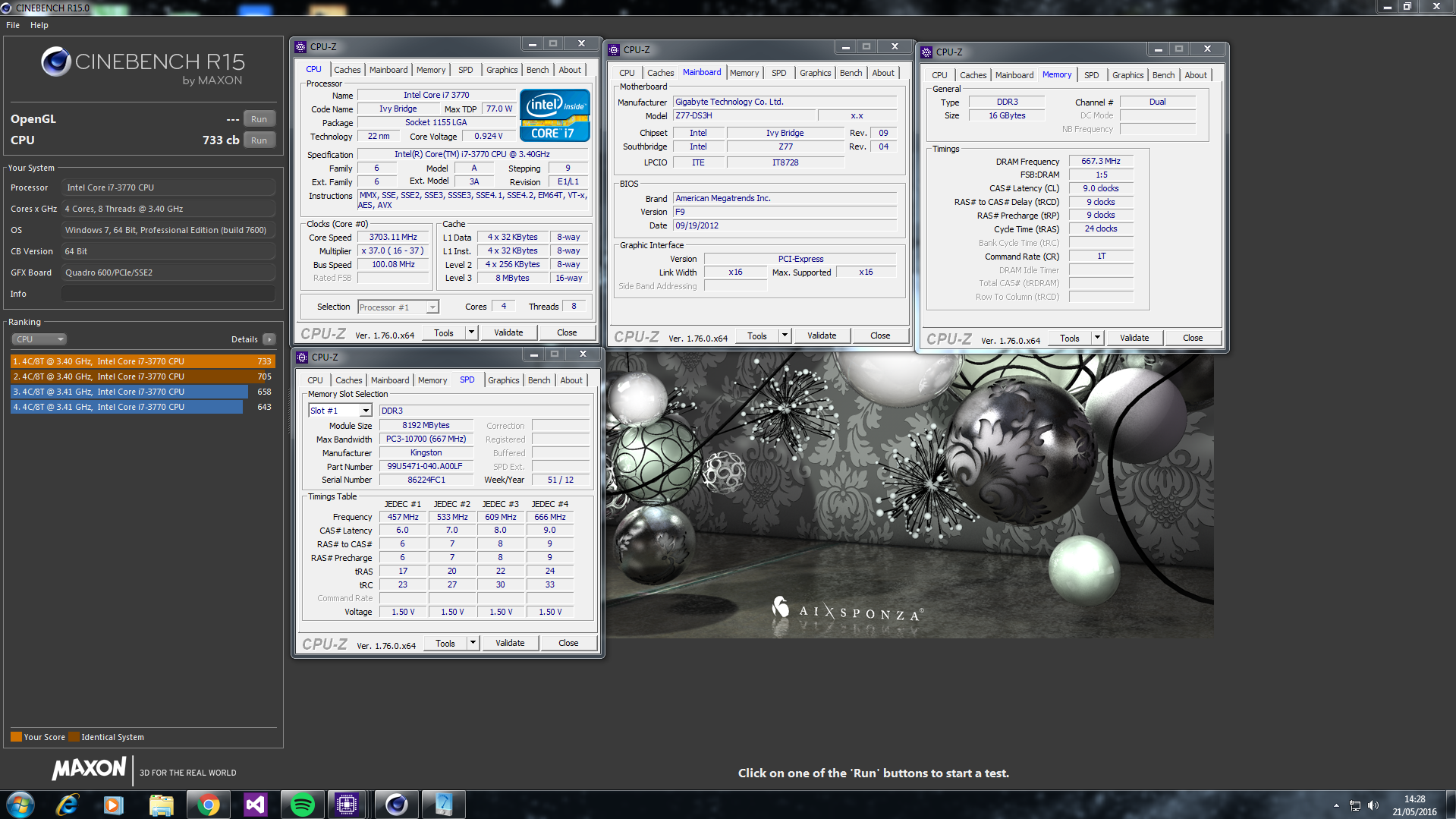Expand Tools arrow in CPU window

[471, 332]
